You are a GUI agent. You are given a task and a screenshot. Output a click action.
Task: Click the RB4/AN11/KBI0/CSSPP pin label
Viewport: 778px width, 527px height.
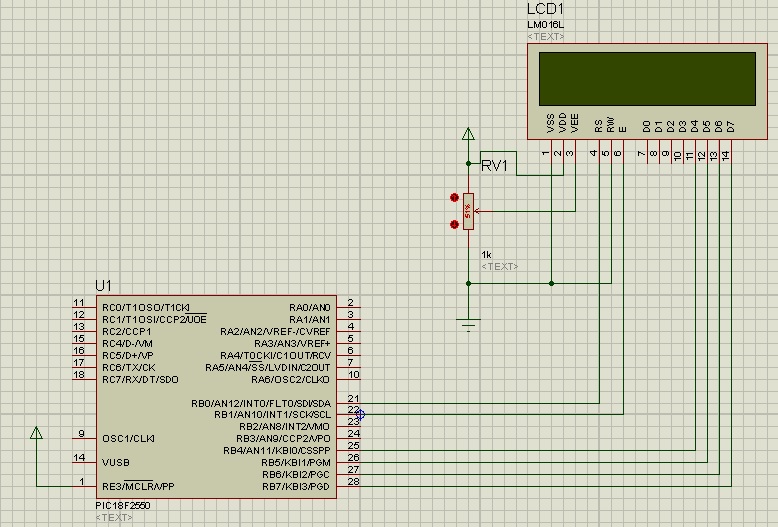point(276,451)
